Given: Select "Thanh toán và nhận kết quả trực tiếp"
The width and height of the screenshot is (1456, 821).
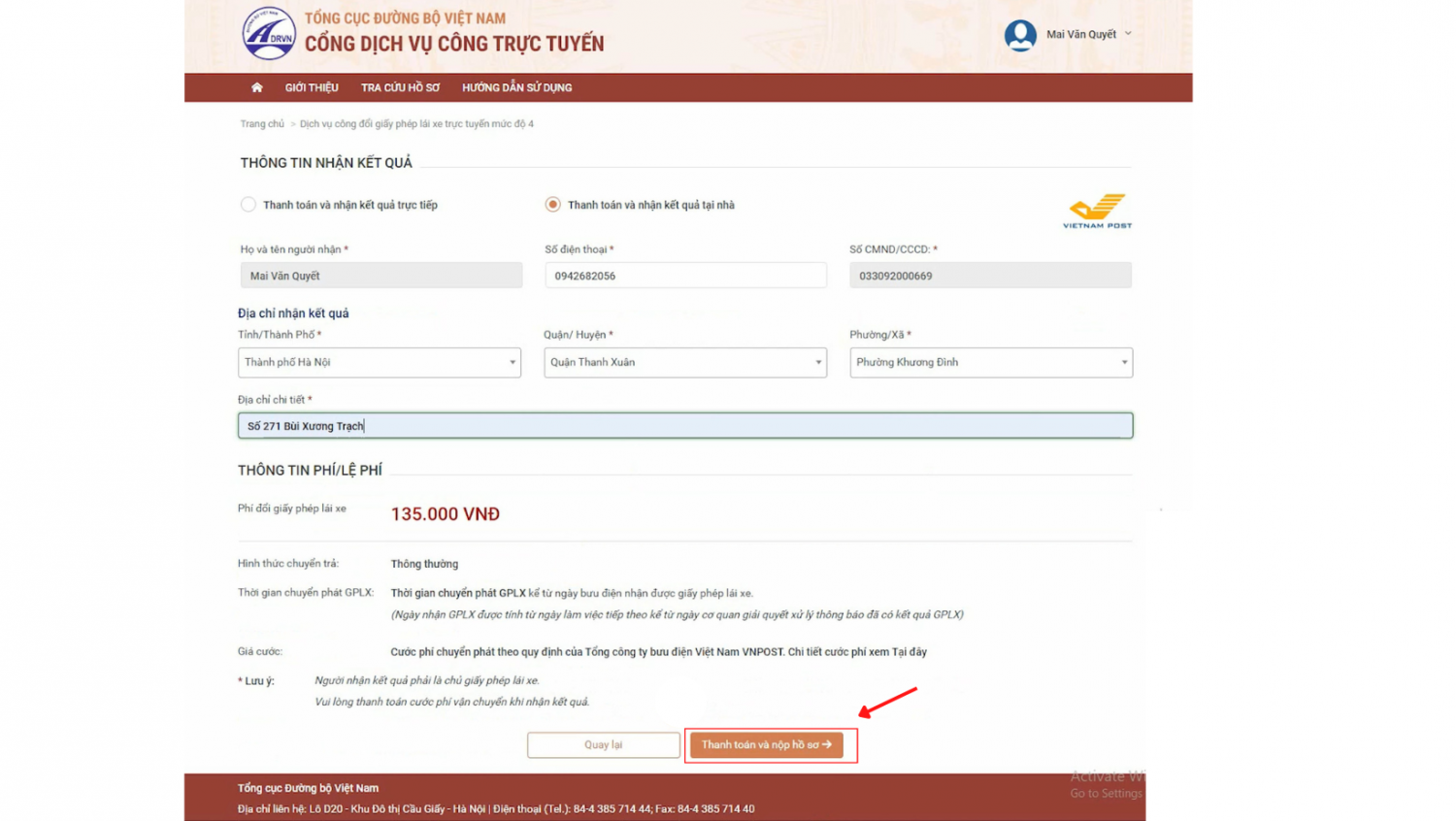Looking at the screenshot, I should pyautogui.click(x=248, y=205).
